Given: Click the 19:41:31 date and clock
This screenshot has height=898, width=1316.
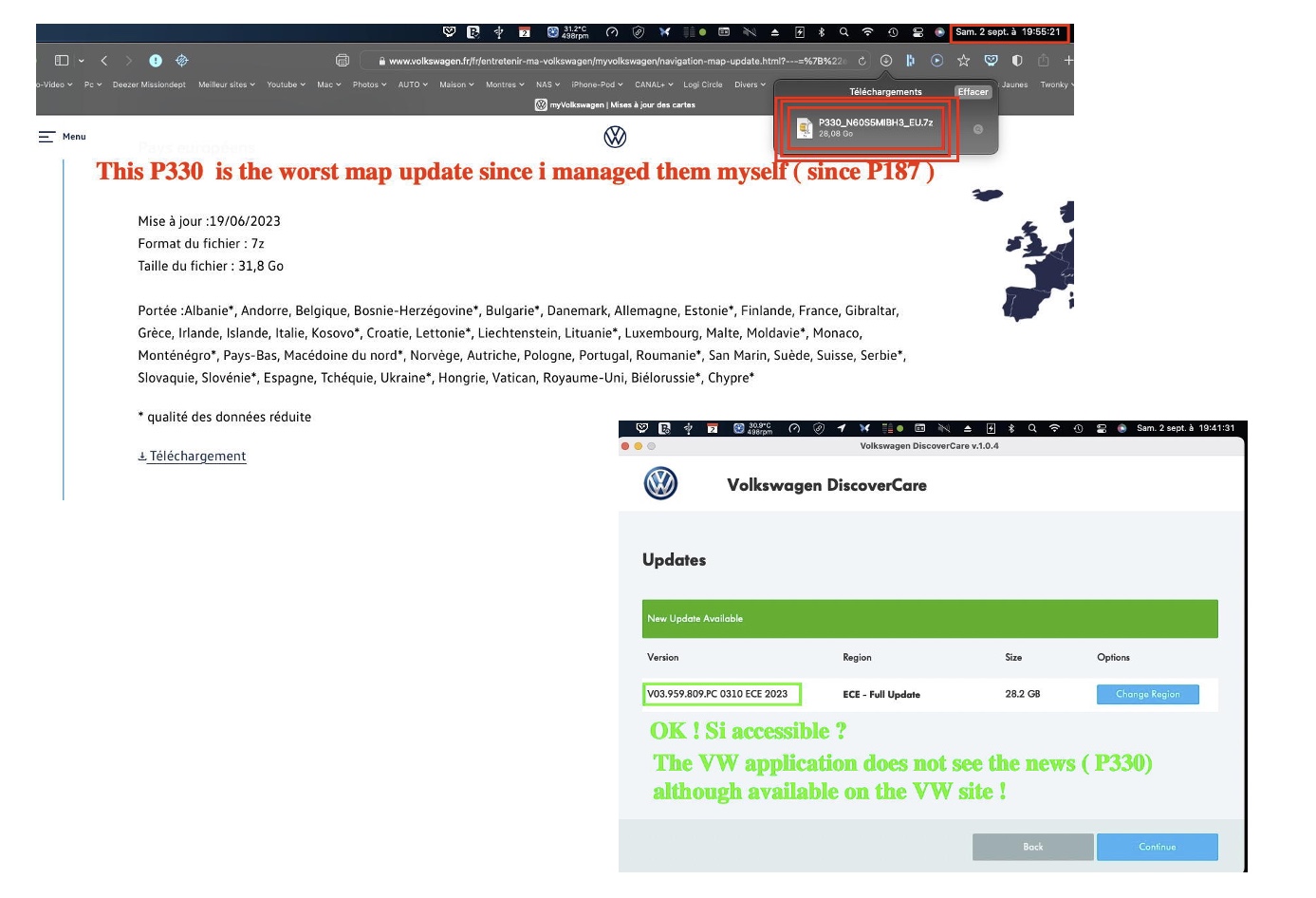Looking at the screenshot, I should coord(1186,428).
